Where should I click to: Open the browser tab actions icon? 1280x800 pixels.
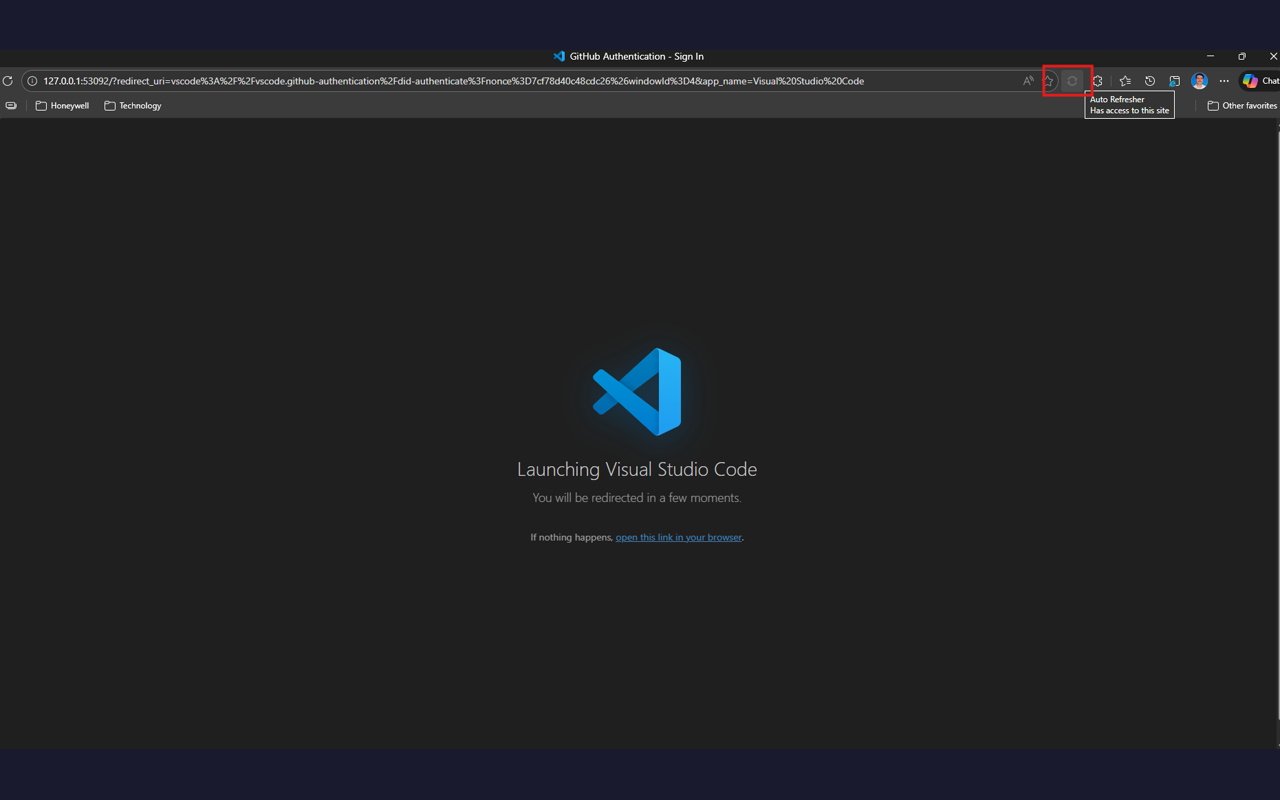point(1175,81)
